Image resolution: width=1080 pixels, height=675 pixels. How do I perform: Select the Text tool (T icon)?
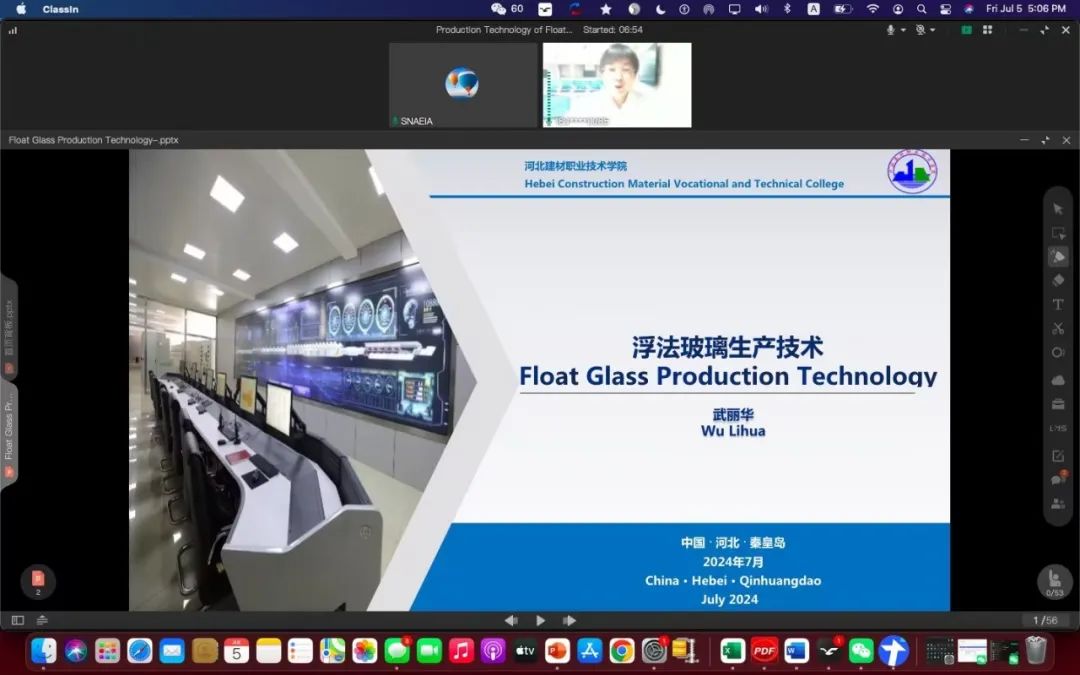point(1058,304)
